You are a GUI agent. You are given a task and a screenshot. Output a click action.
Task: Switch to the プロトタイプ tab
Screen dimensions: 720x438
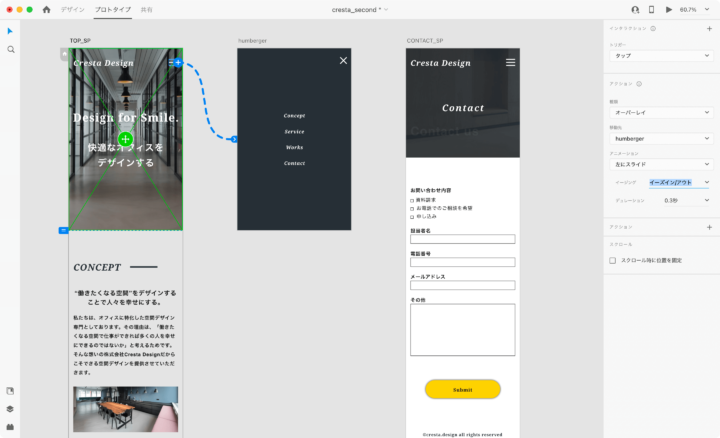(113, 10)
